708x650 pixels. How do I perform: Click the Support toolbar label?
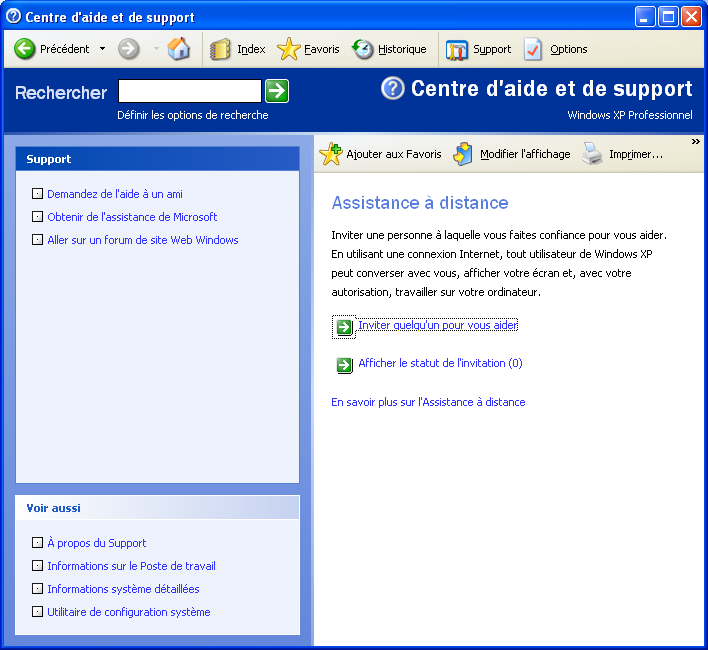click(492, 49)
